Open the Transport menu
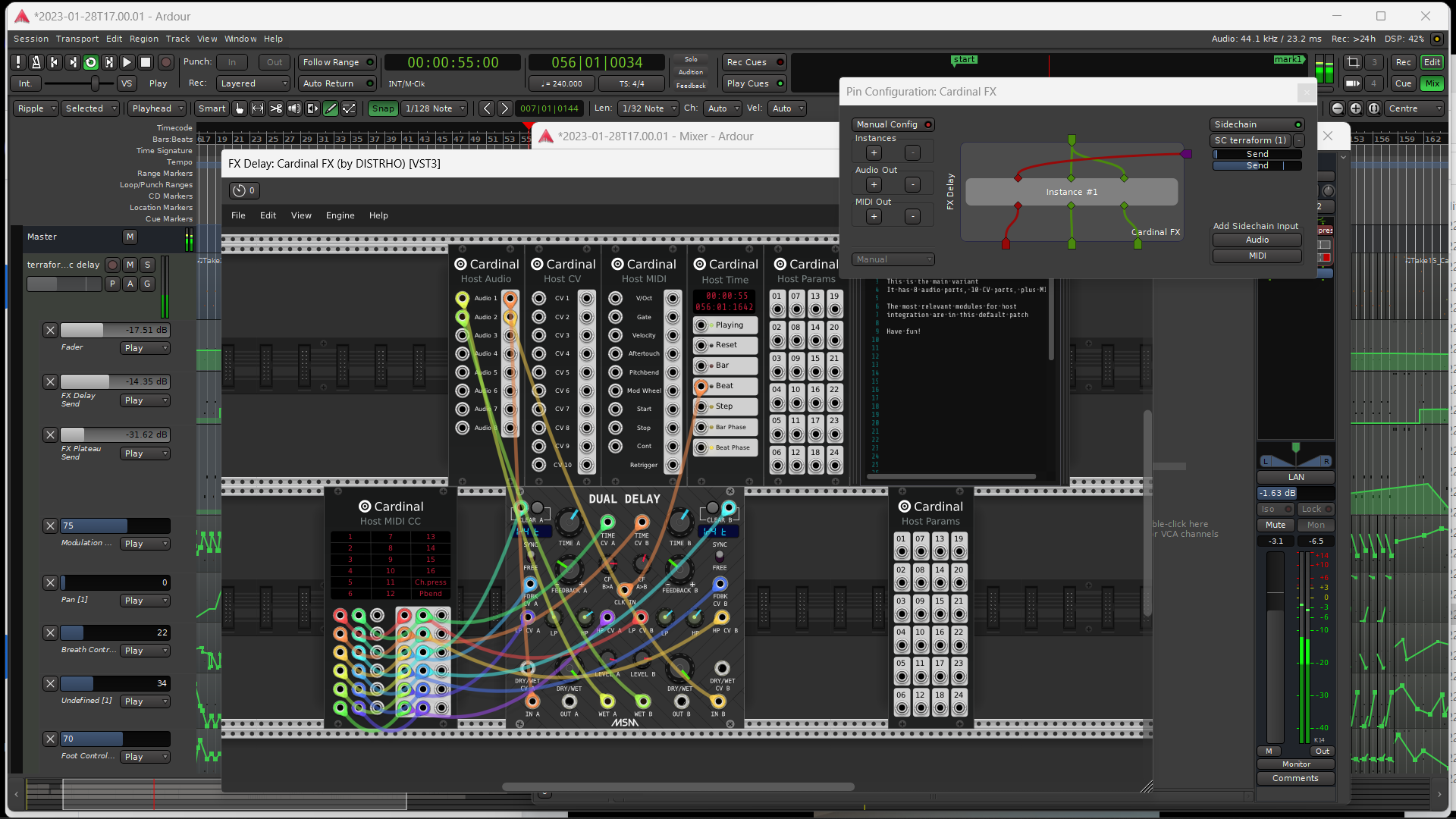This screenshot has width=1456, height=819. [x=77, y=39]
